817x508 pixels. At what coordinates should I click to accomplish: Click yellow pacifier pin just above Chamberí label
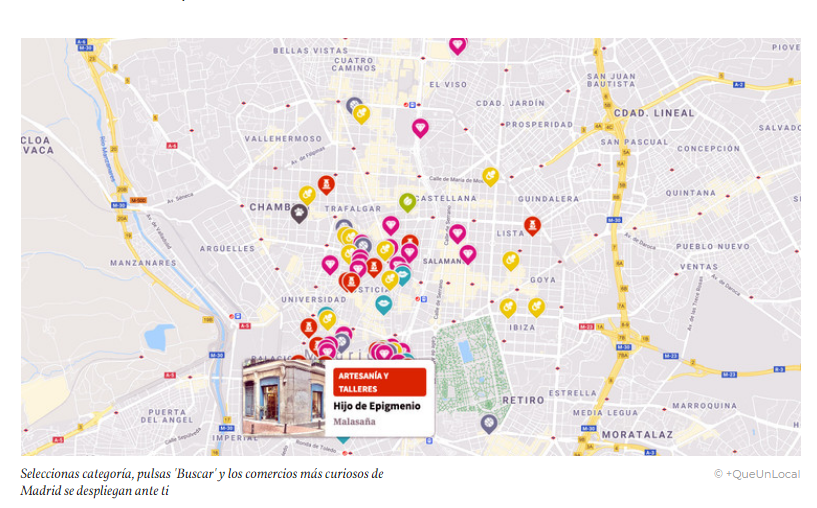pyautogui.click(x=307, y=195)
